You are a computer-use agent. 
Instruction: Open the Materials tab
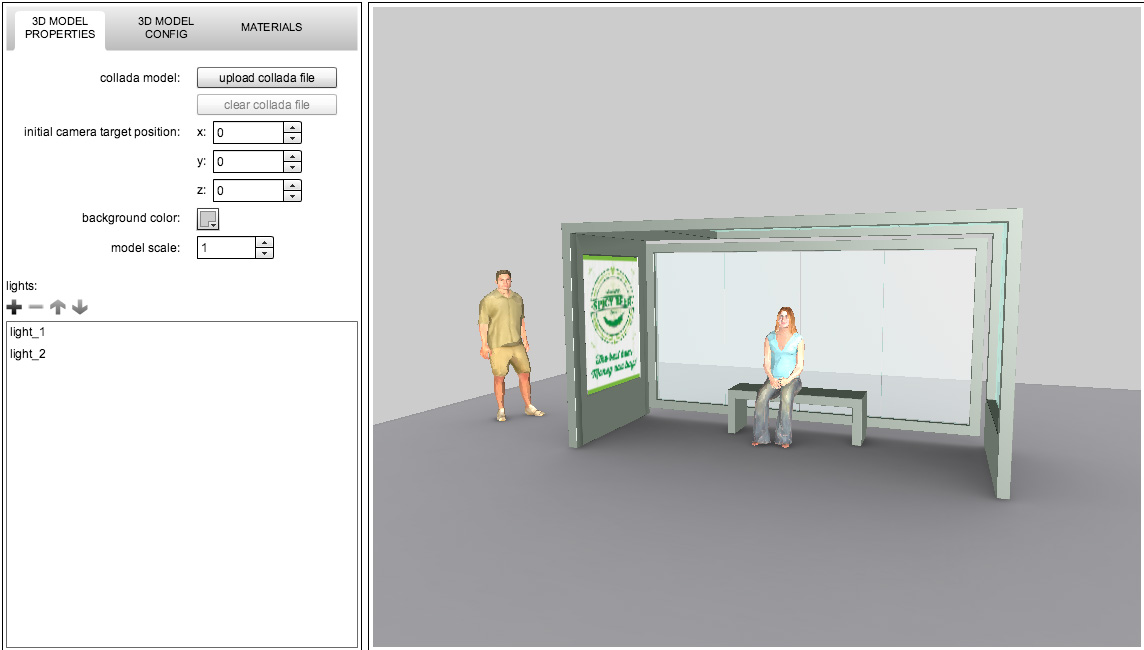tap(271, 27)
